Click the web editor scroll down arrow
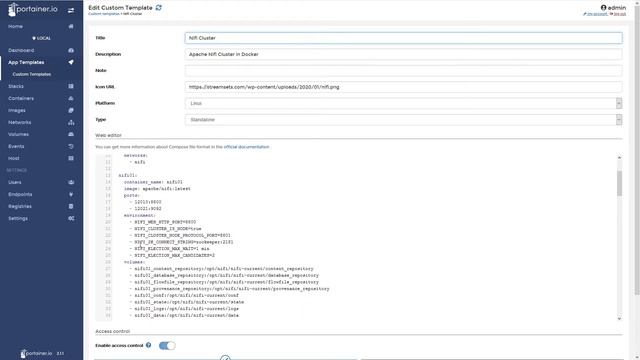The height and width of the screenshot is (360, 640). [619, 318]
